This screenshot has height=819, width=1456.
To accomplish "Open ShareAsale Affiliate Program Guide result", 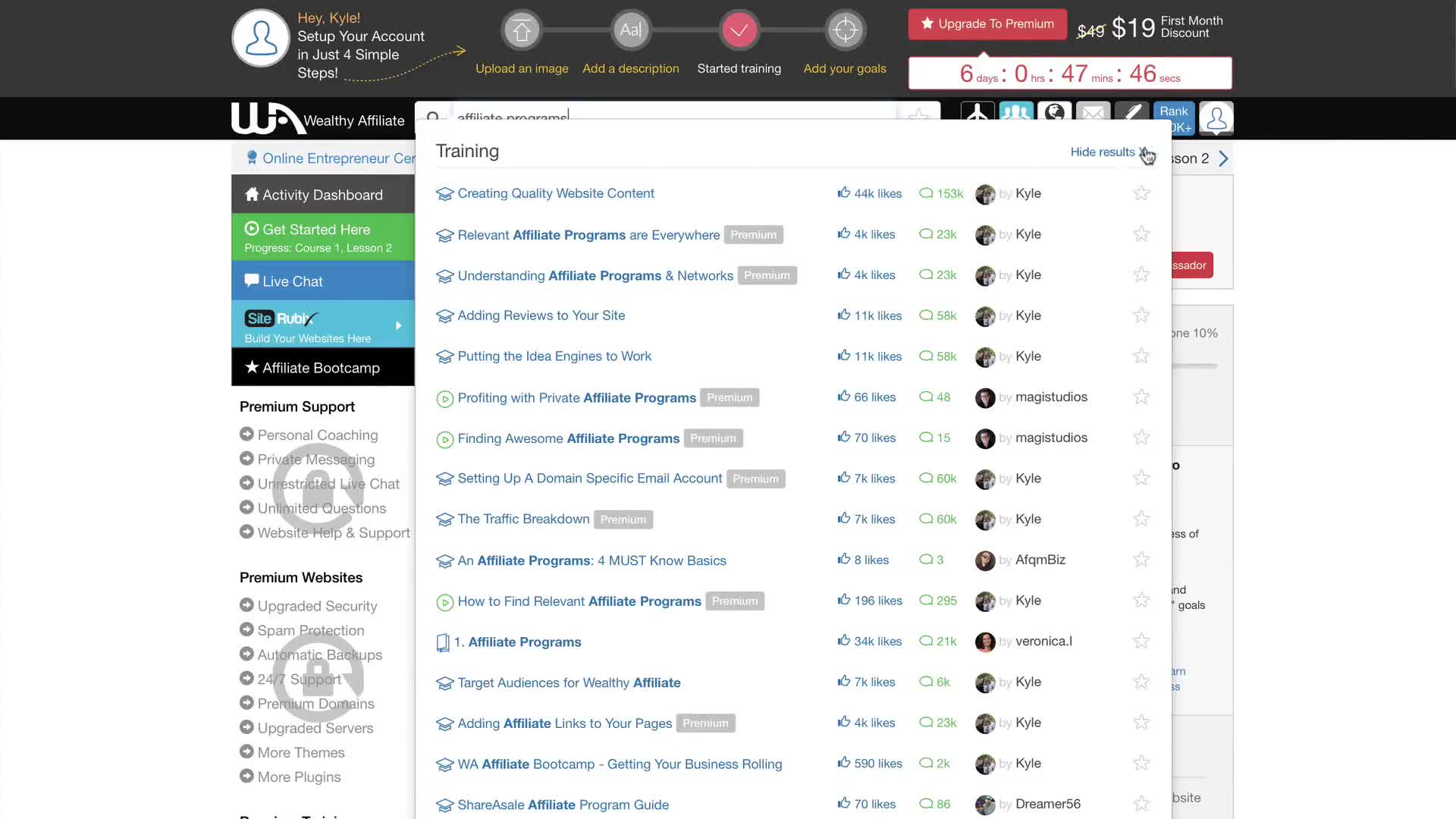I will point(563,805).
